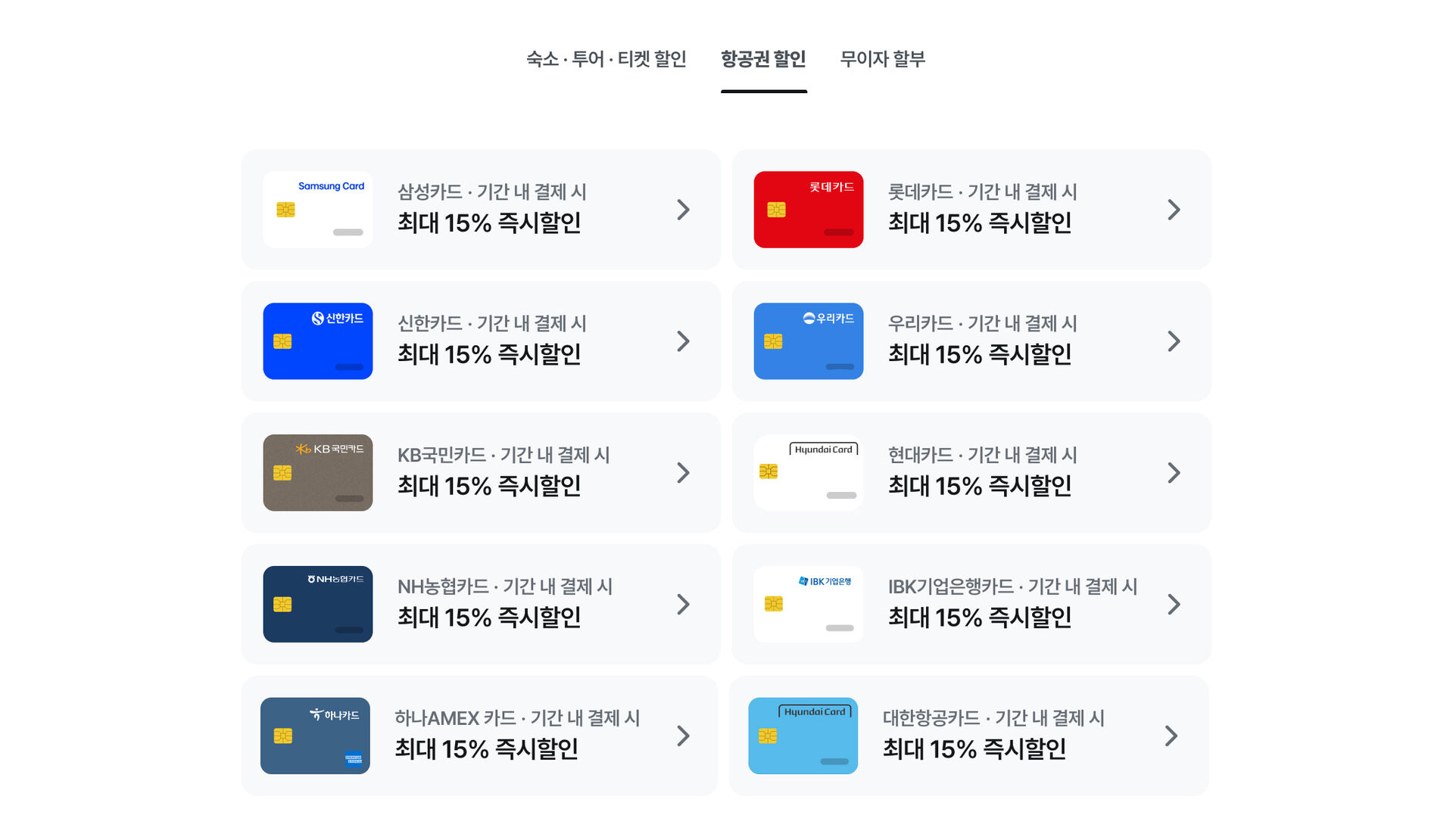
Task: Click the red Lotte Card icon
Action: (x=808, y=210)
